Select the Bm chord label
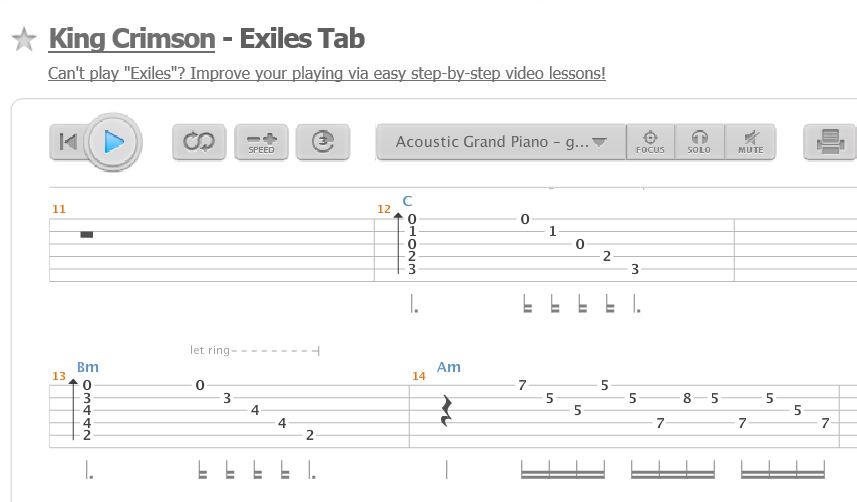Viewport: 857px width, 502px height. 88,367
